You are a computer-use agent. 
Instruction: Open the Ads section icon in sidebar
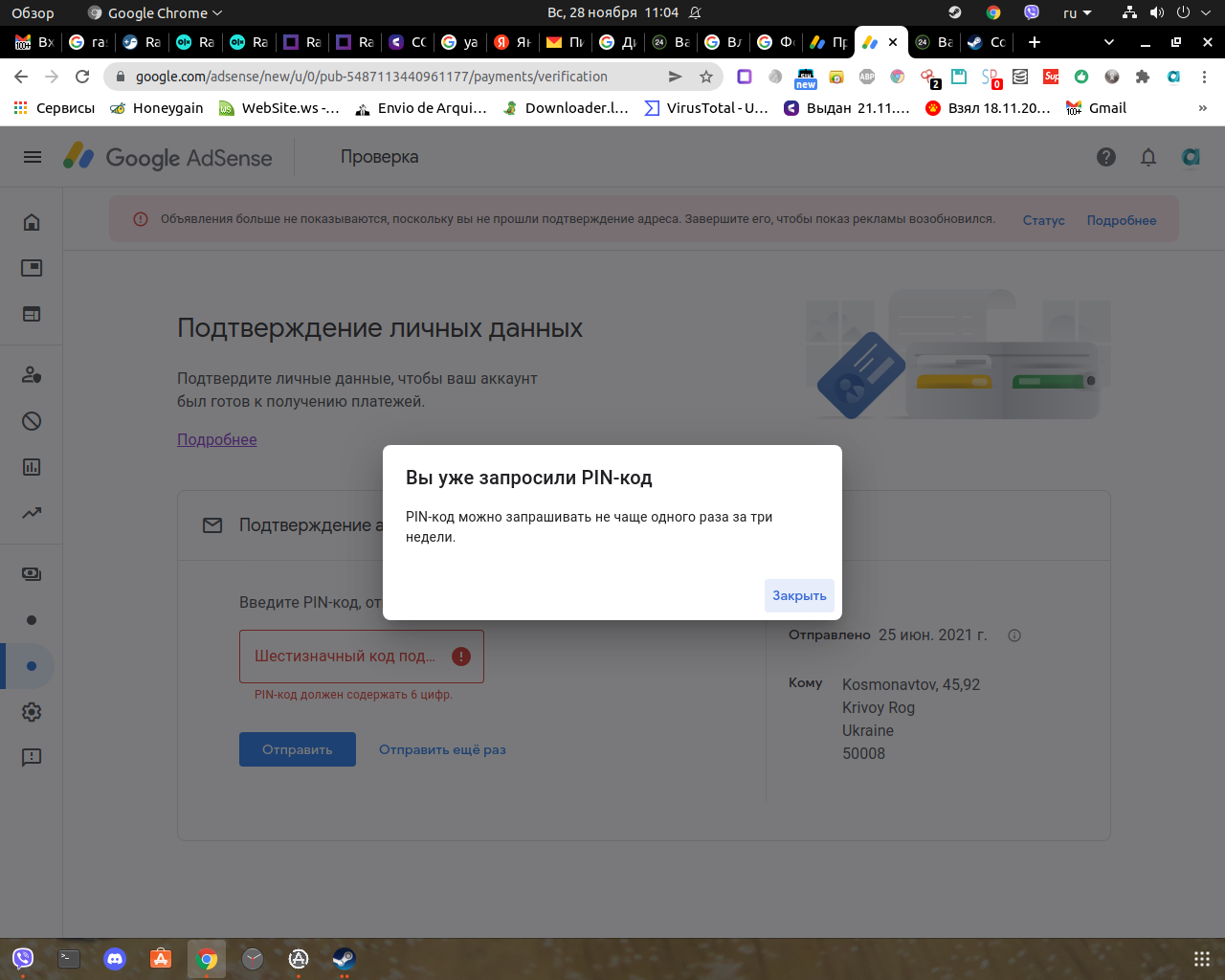pyautogui.click(x=32, y=268)
